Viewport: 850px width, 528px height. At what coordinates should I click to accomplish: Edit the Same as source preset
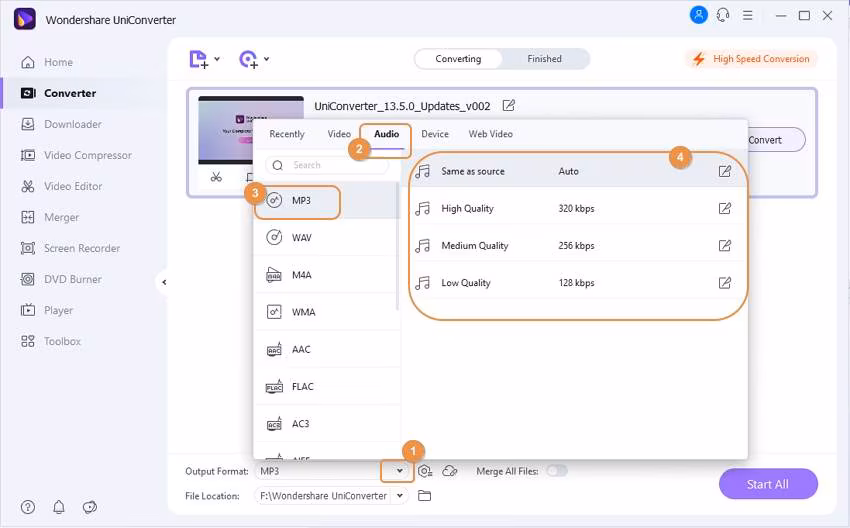coord(725,171)
